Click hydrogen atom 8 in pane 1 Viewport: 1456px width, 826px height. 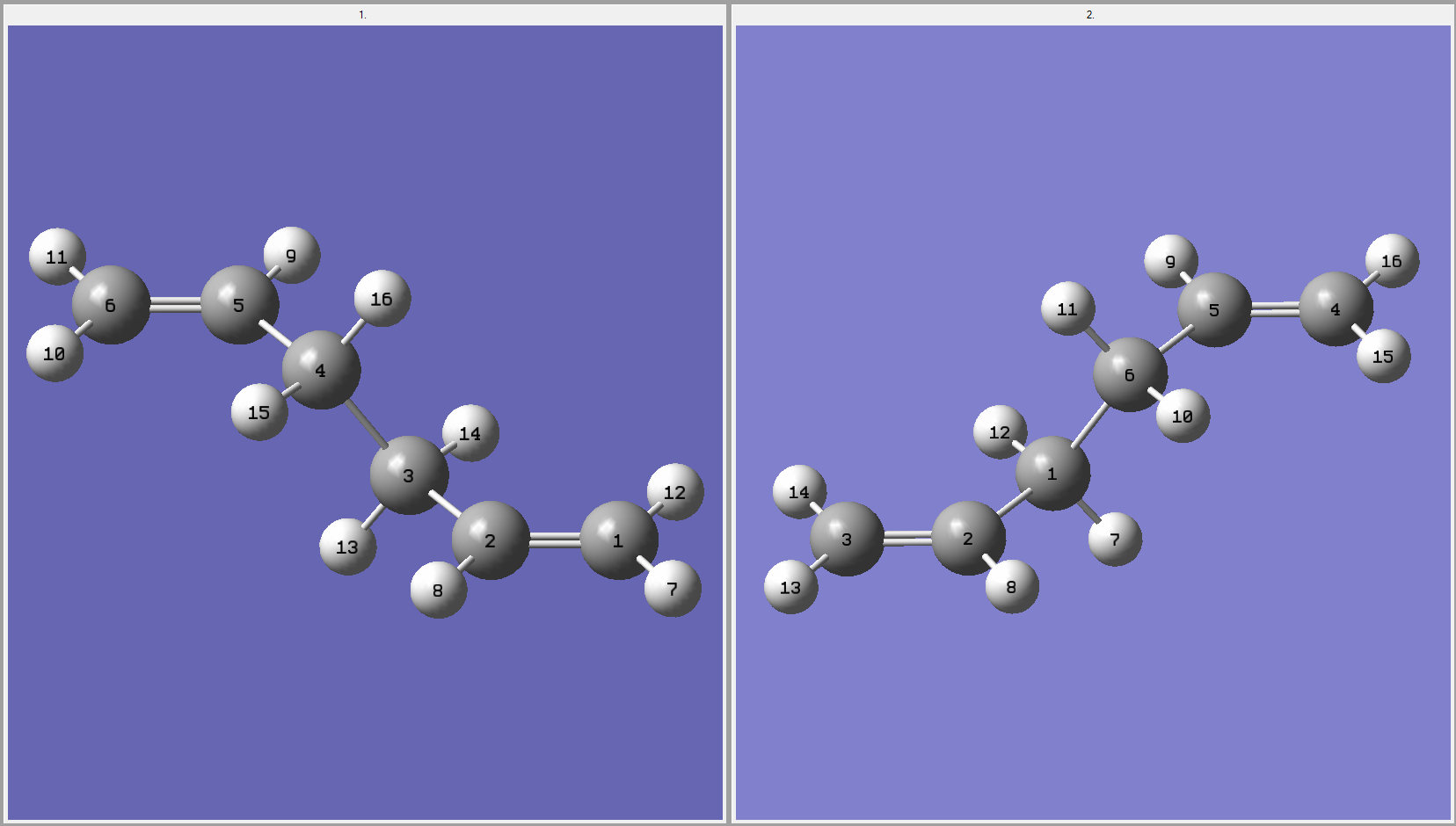[439, 590]
